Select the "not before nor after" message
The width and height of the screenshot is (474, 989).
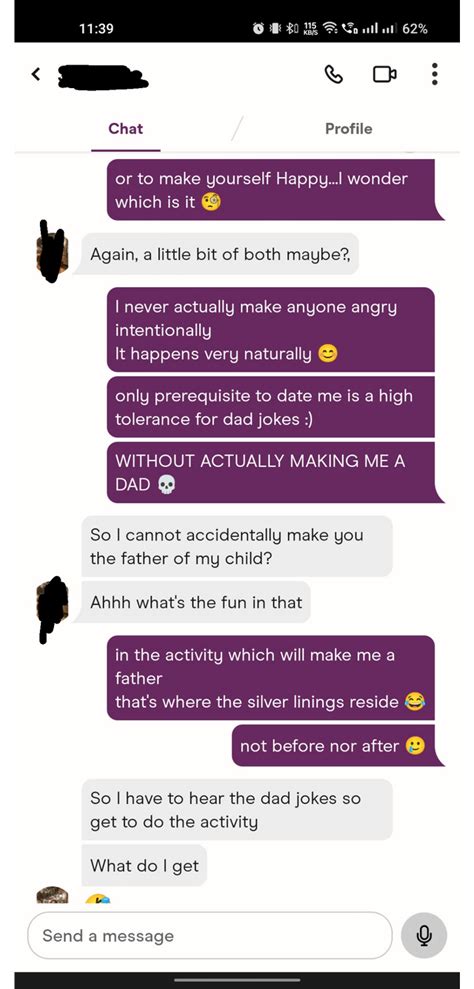coord(333,746)
